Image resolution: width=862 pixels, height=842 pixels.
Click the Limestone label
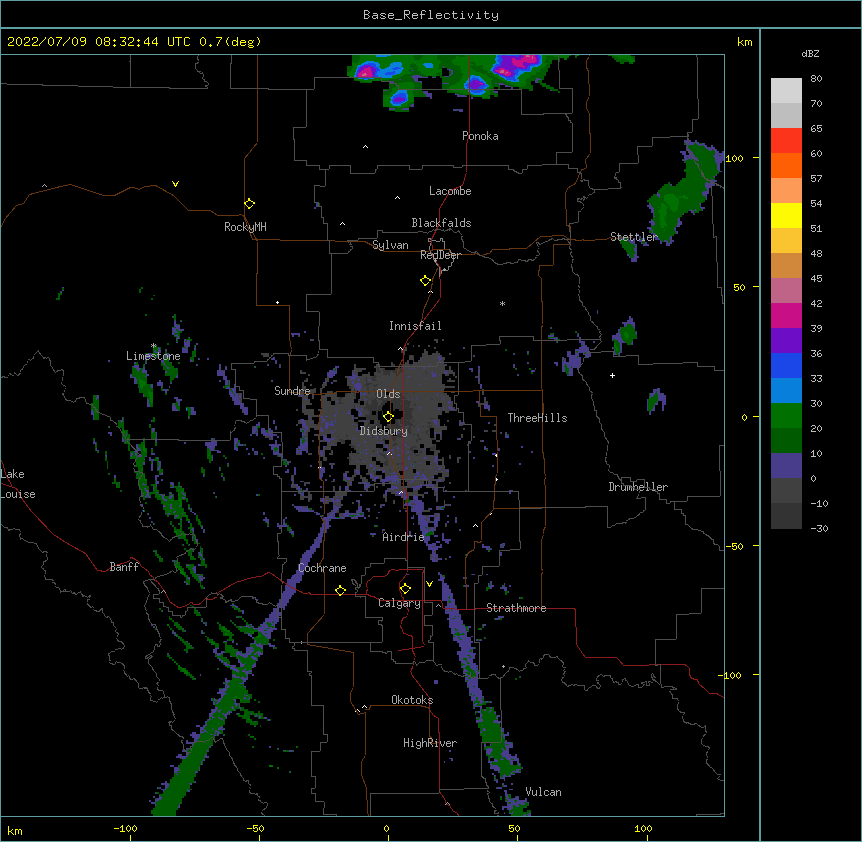pyautogui.click(x=153, y=356)
